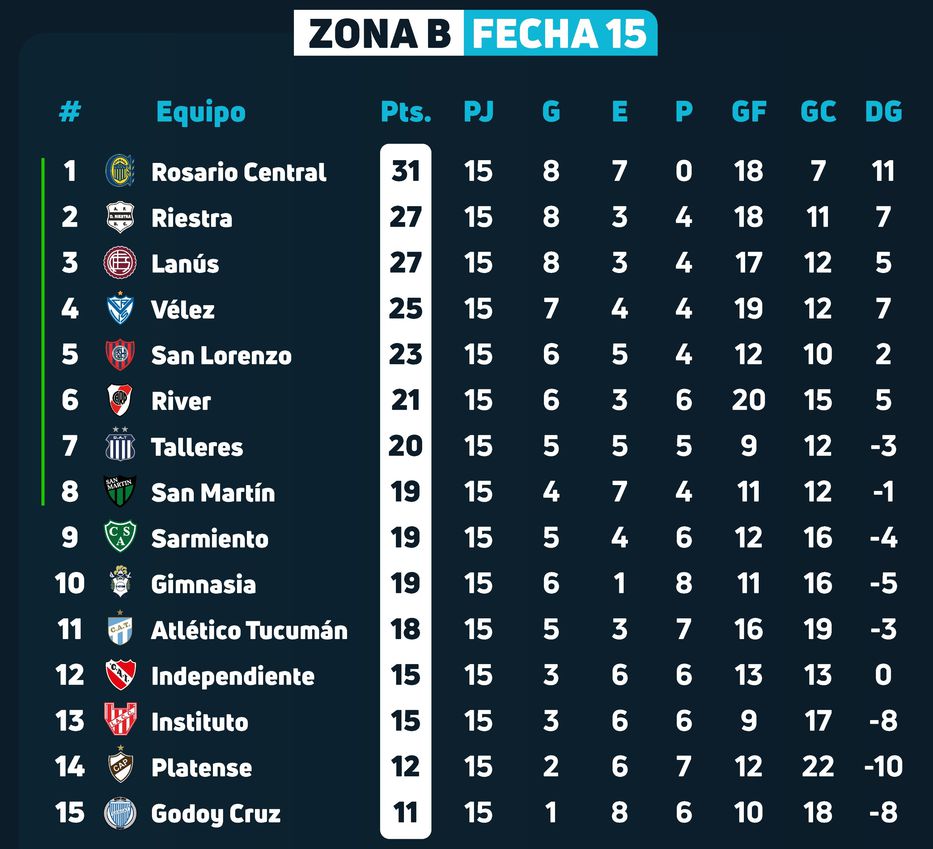Select the Lanús club crest
Viewport: 933px width, 849px height.
click(x=120, y=263)
